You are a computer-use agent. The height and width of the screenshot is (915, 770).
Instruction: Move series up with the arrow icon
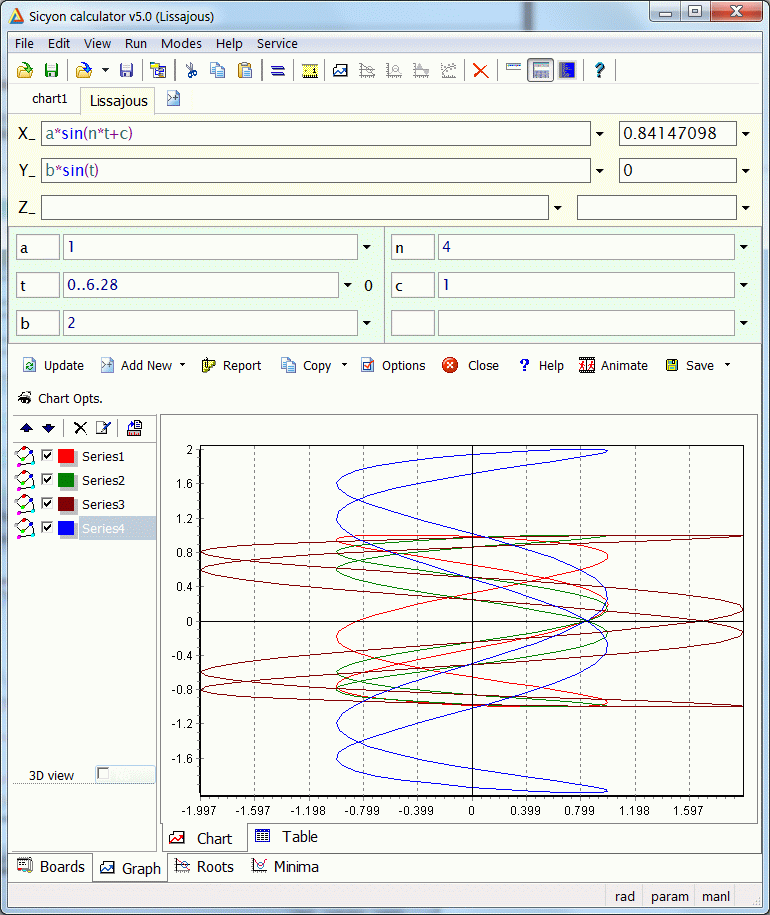click(x=26, y=428)
